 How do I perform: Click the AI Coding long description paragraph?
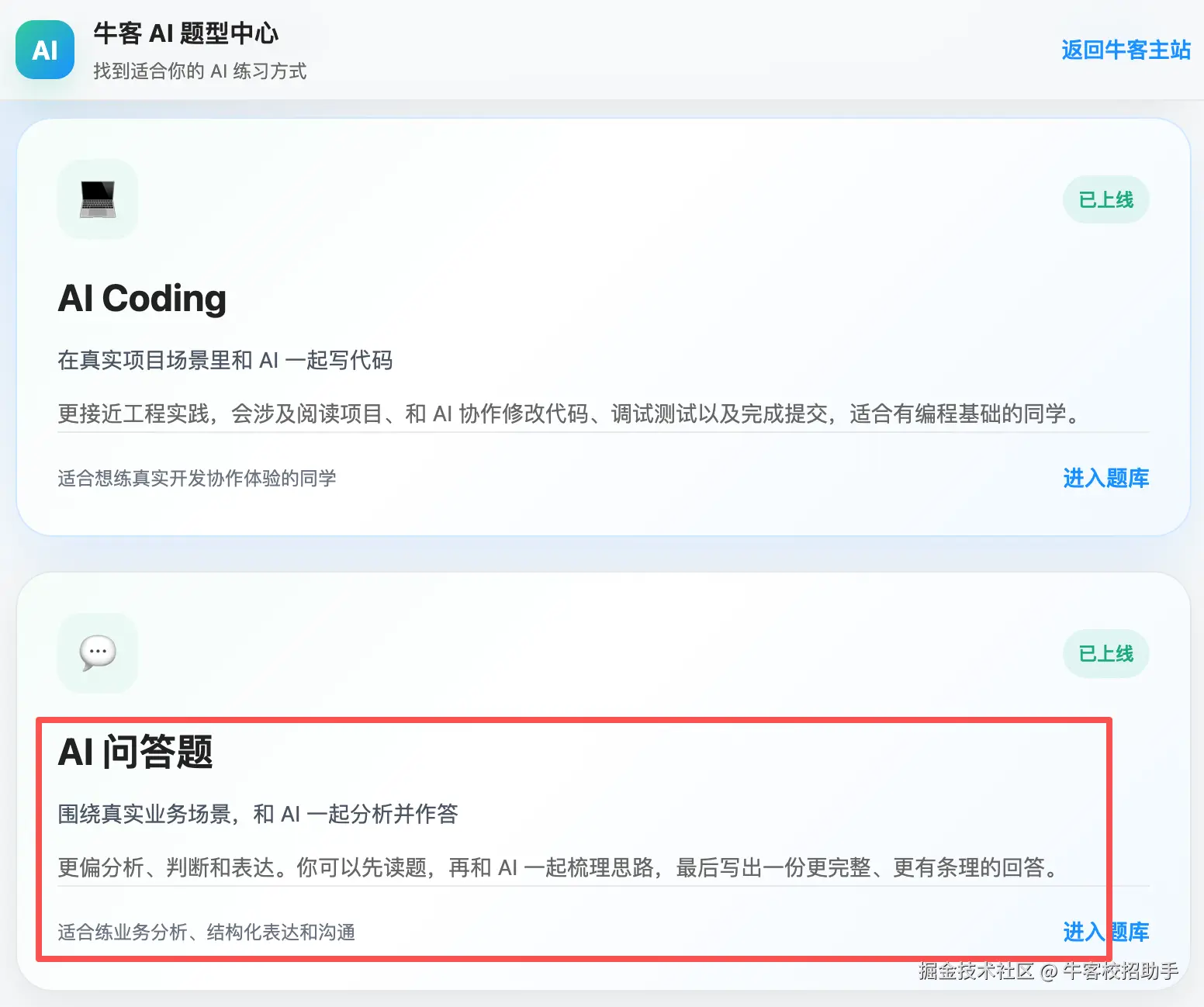[569, 414]
